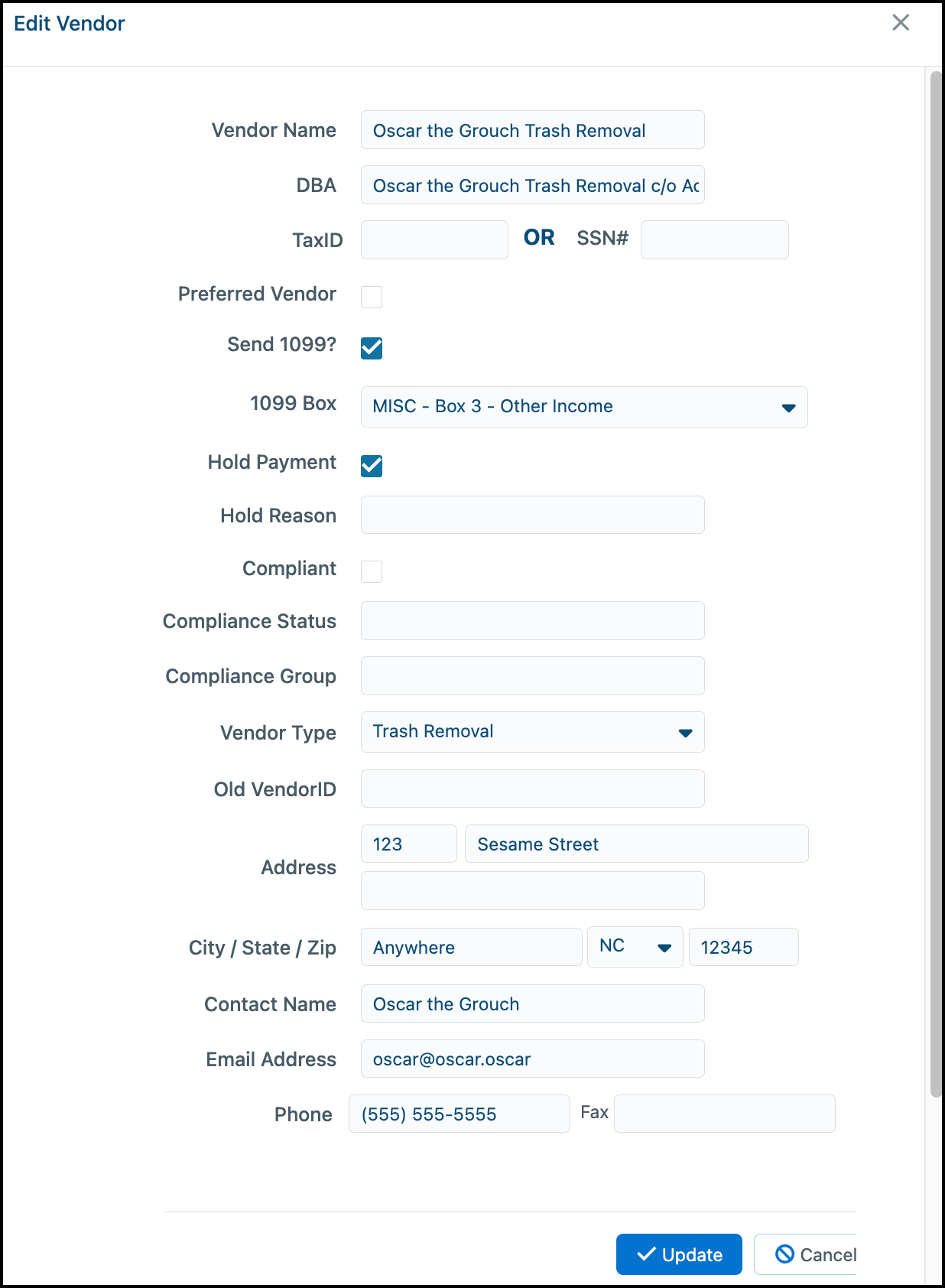
Task: Enable the Preferred Vendor checkbox
Action: pyautogui.click(x=372, y=297)
